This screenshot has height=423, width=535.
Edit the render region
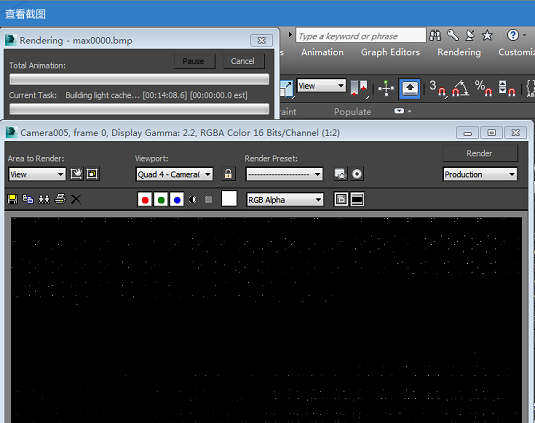pyautogui.click(x=76, y=174)
